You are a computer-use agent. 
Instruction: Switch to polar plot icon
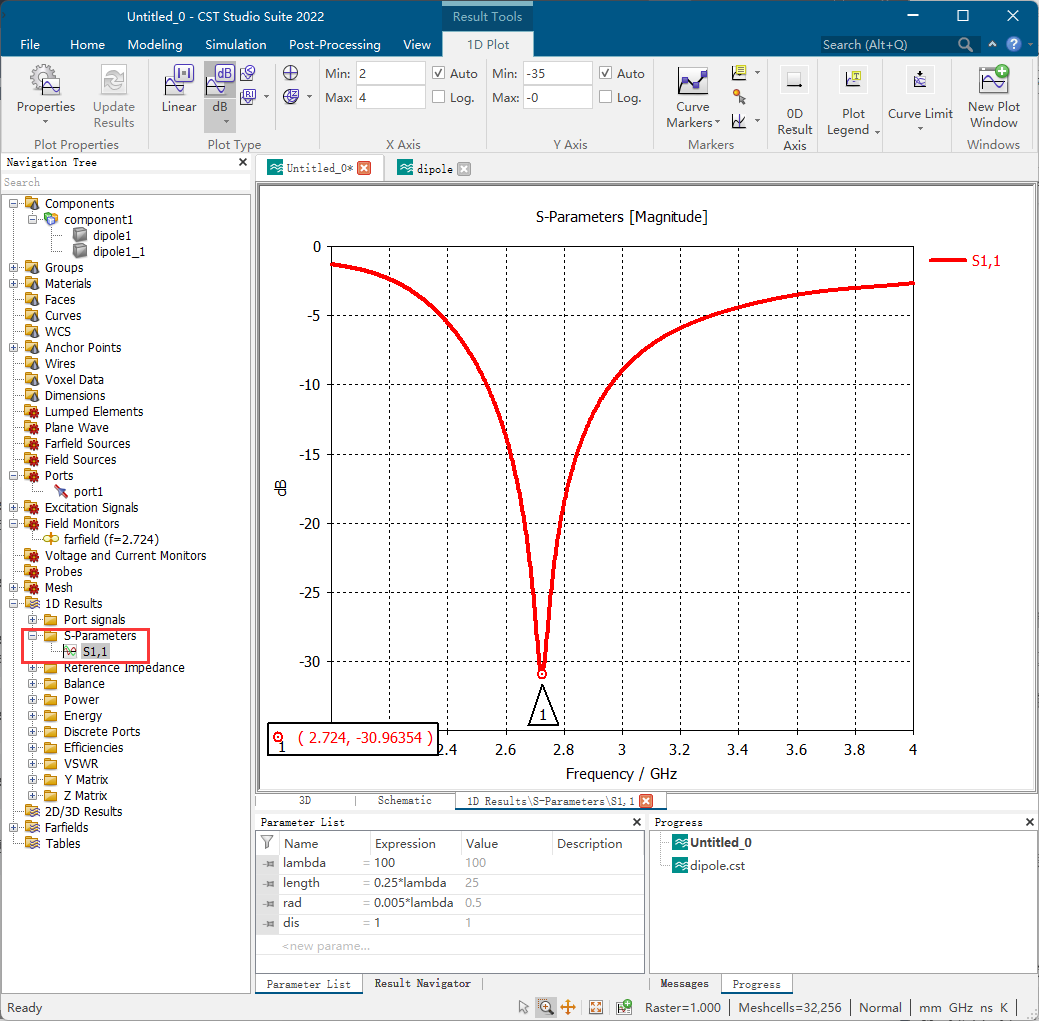tap(290, 73)
